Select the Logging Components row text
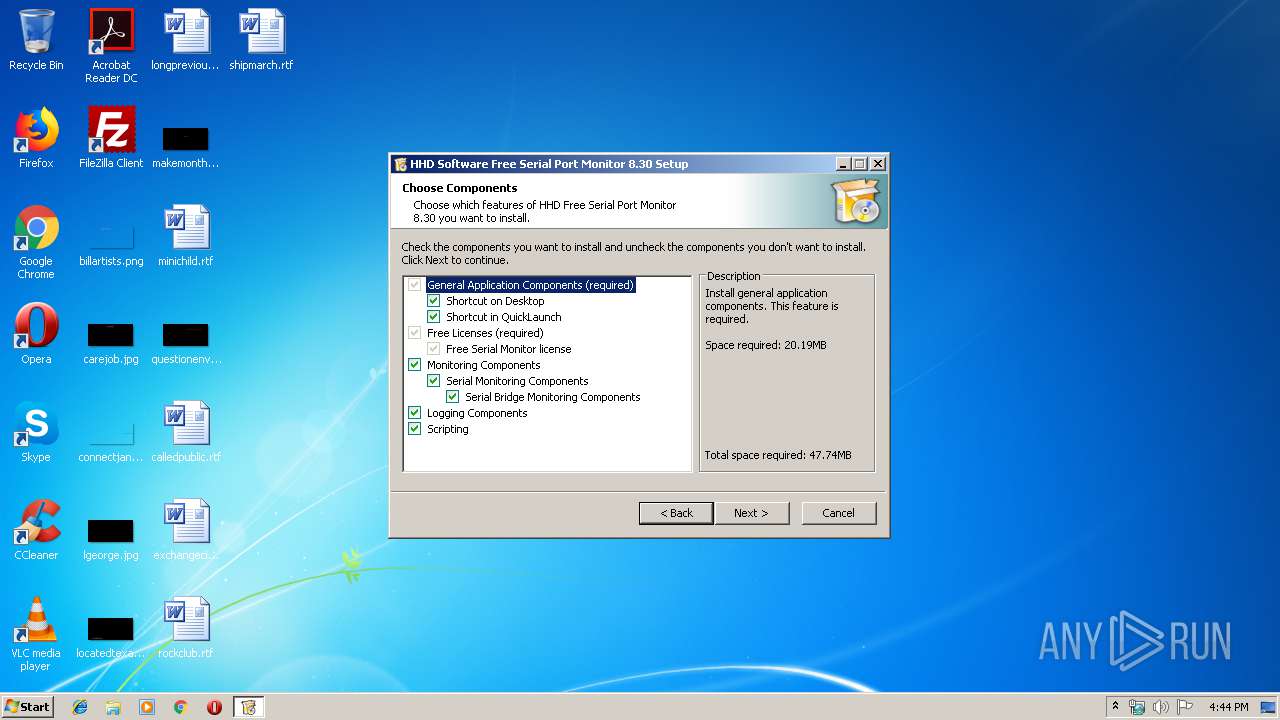The width and height of the screenshot is (1280, 720). click(477, 413)
